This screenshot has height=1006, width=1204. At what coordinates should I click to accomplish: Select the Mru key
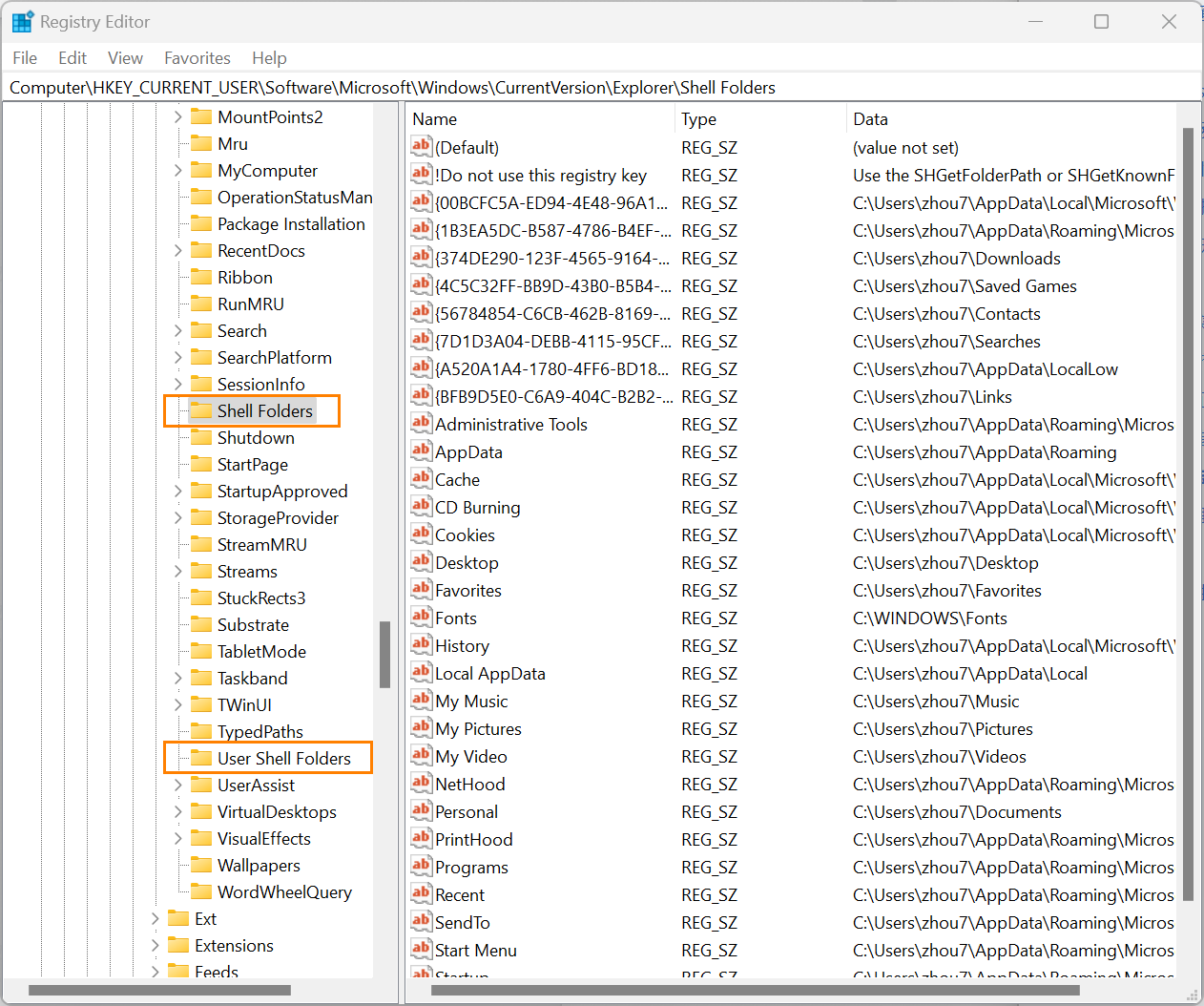[233, 144]
